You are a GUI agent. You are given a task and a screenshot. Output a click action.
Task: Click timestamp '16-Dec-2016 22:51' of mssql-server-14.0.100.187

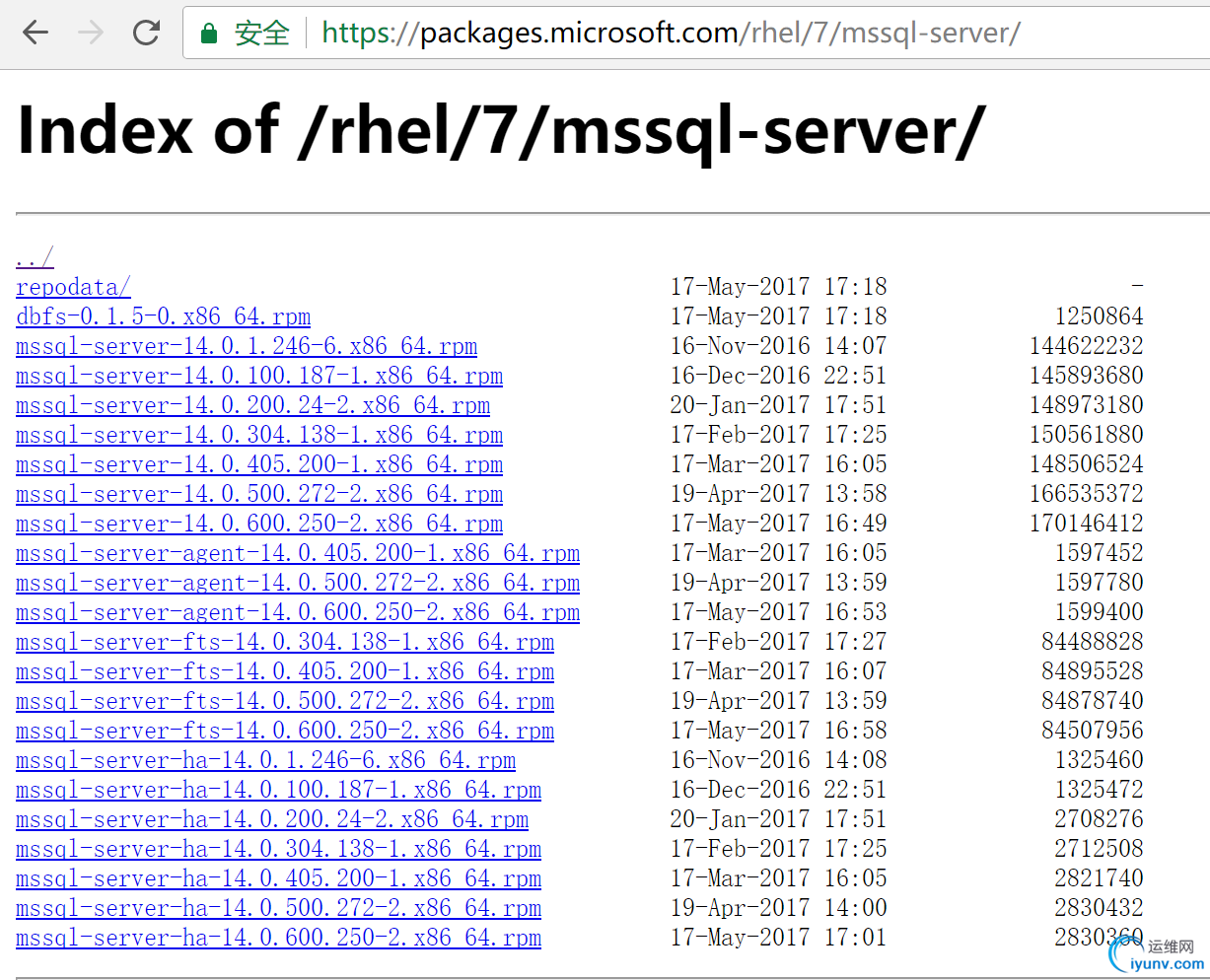tap(779, 376)
